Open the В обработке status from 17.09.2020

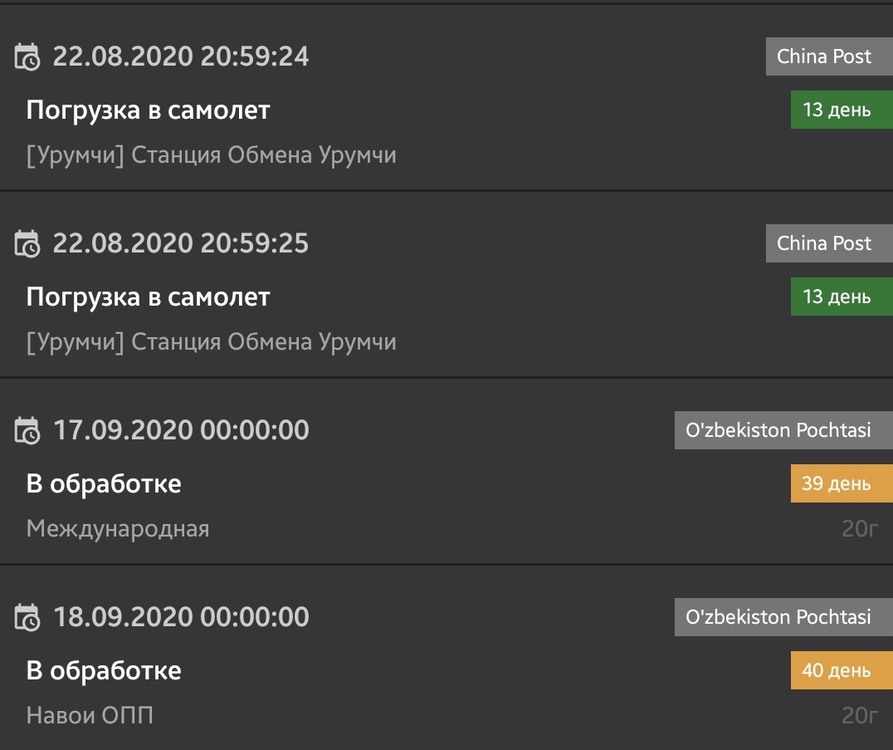[x=105, y=483]
